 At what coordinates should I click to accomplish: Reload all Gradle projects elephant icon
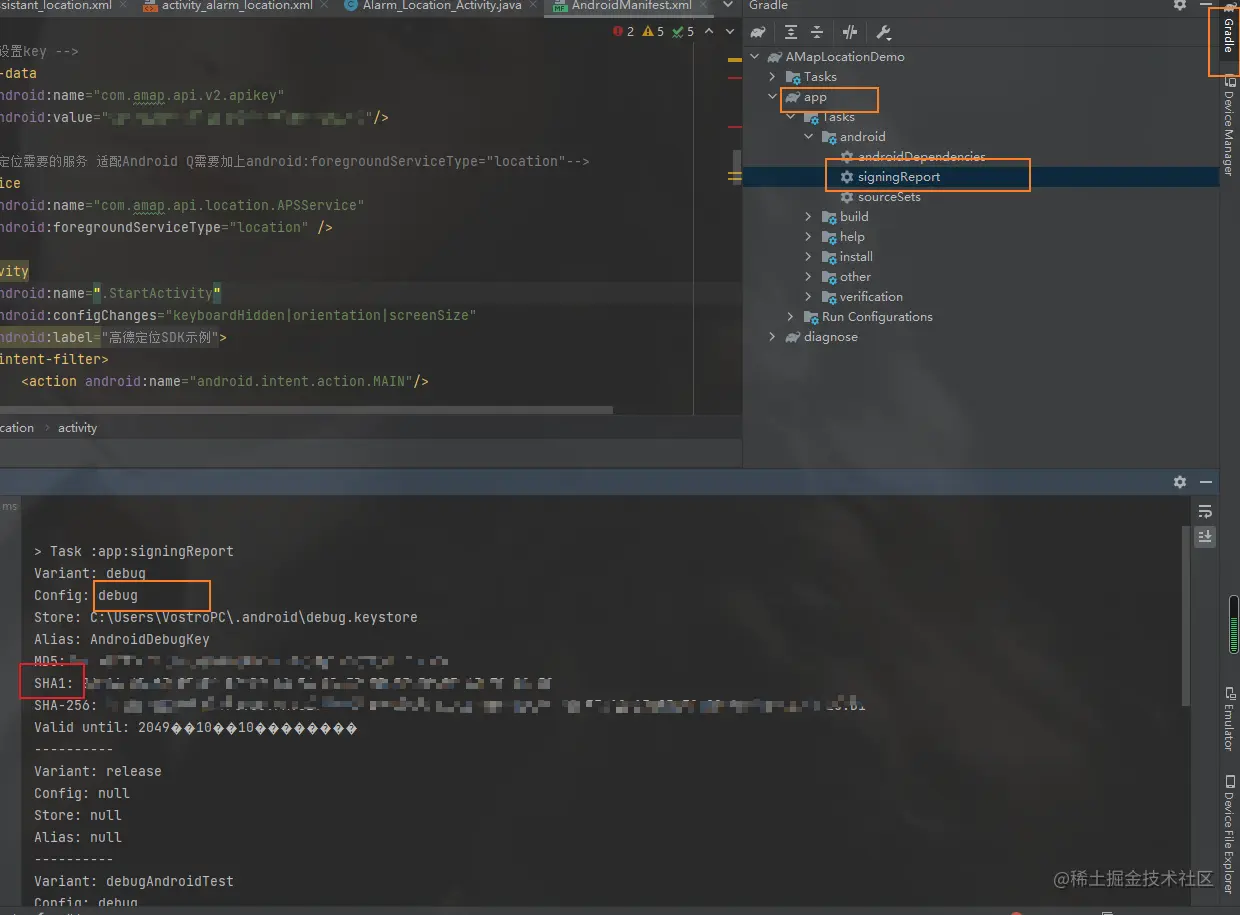point(759,32)
